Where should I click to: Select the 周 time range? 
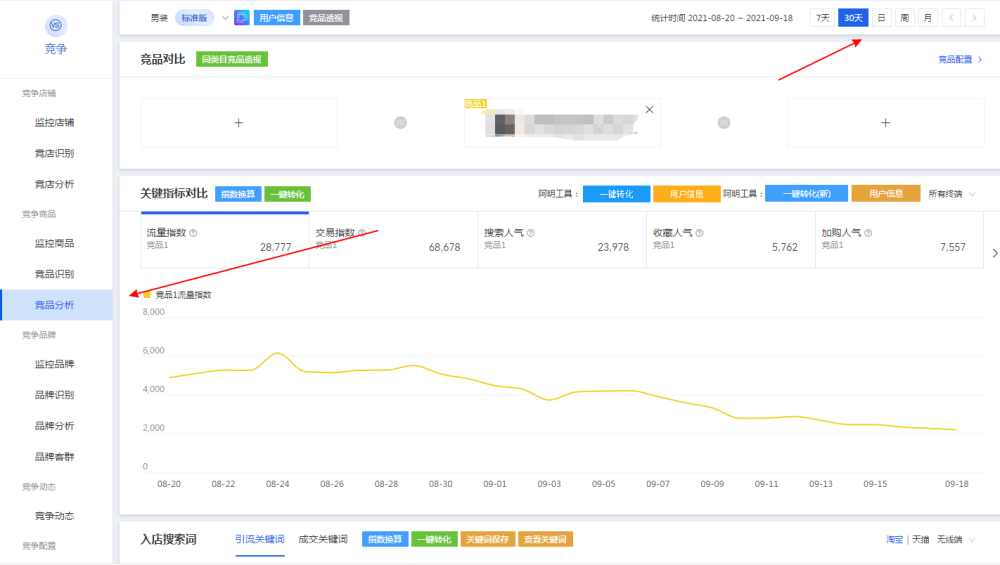coord(904,18)
